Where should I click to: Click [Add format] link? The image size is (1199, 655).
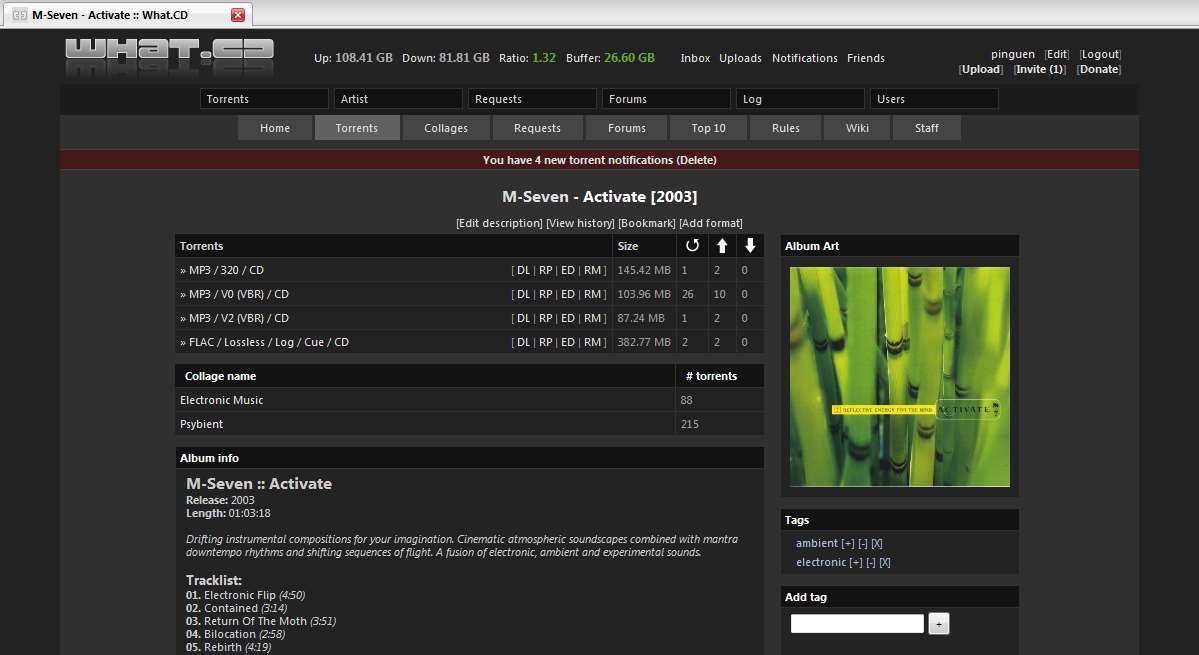(711, 223)
